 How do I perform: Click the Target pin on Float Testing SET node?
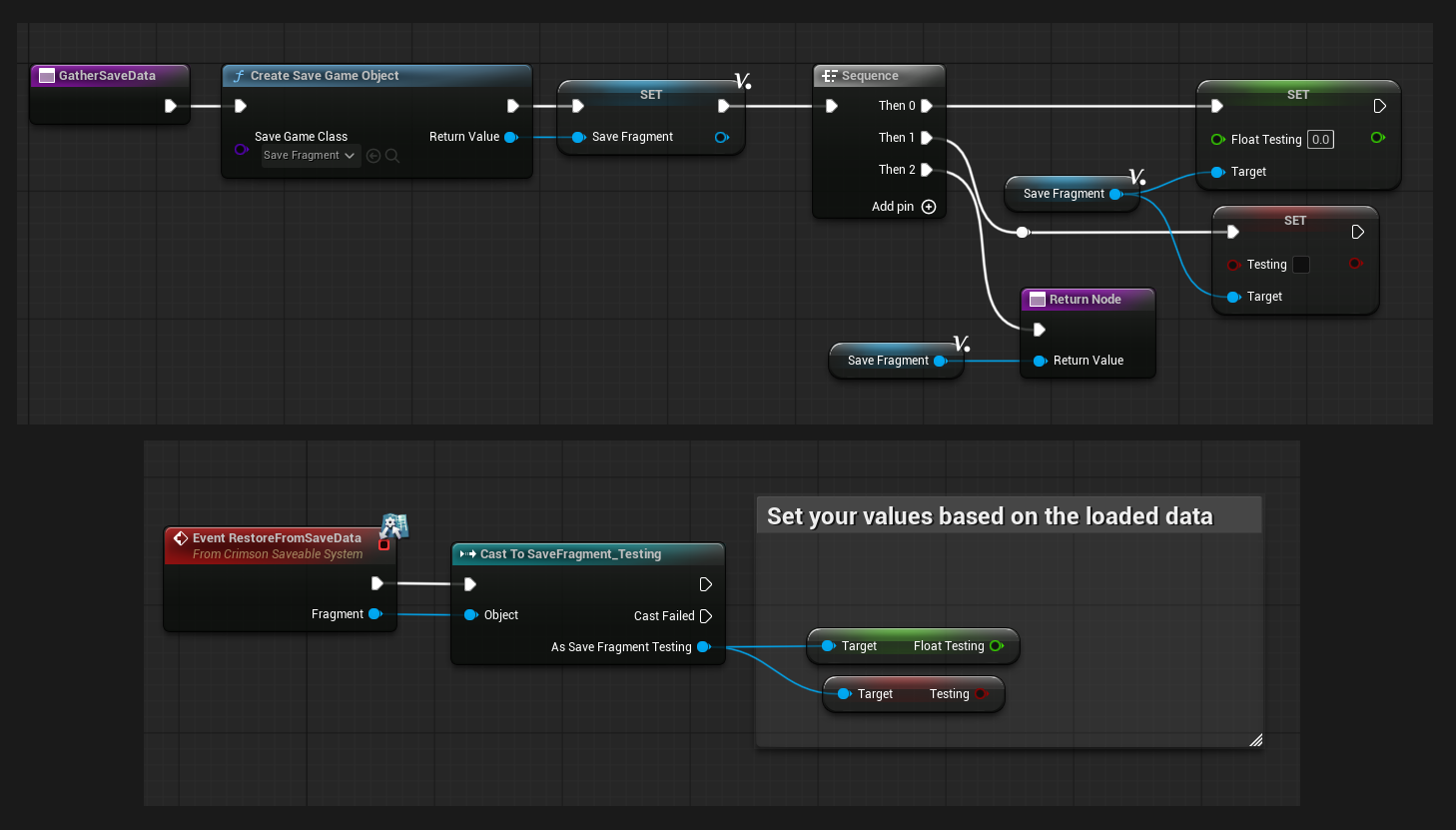1217,172
